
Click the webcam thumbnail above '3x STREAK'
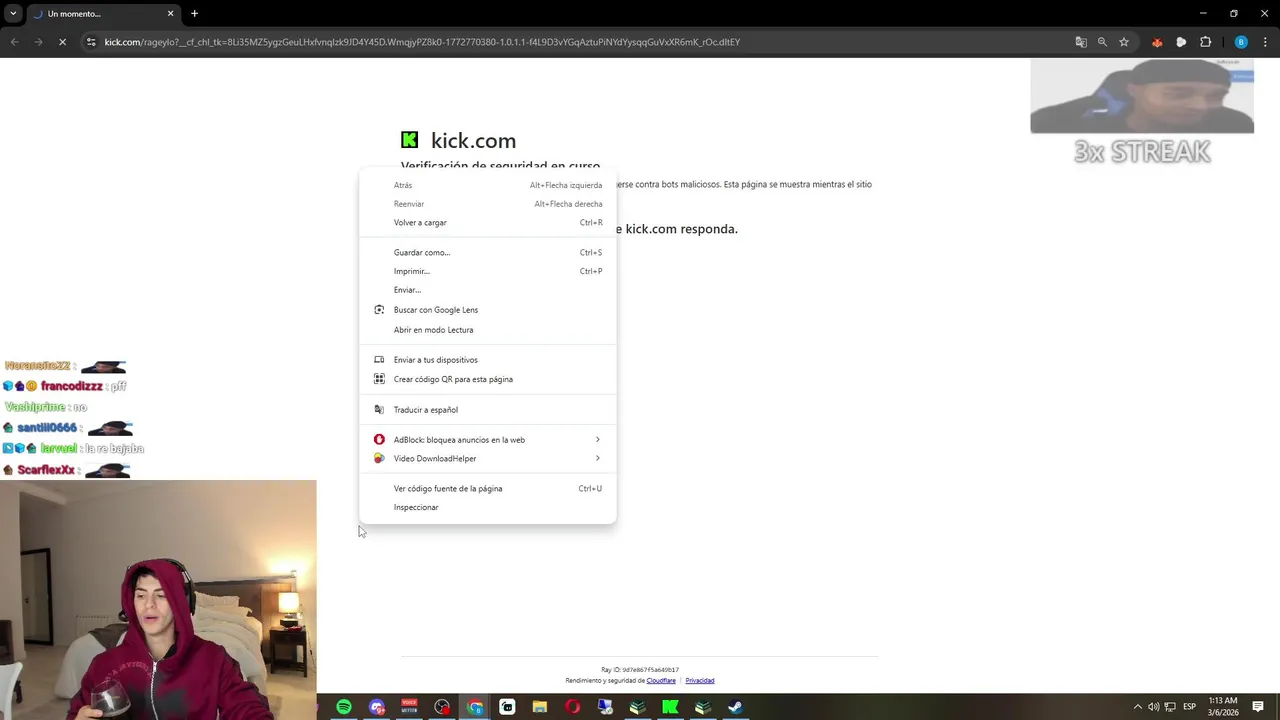tap(1142, 96)
